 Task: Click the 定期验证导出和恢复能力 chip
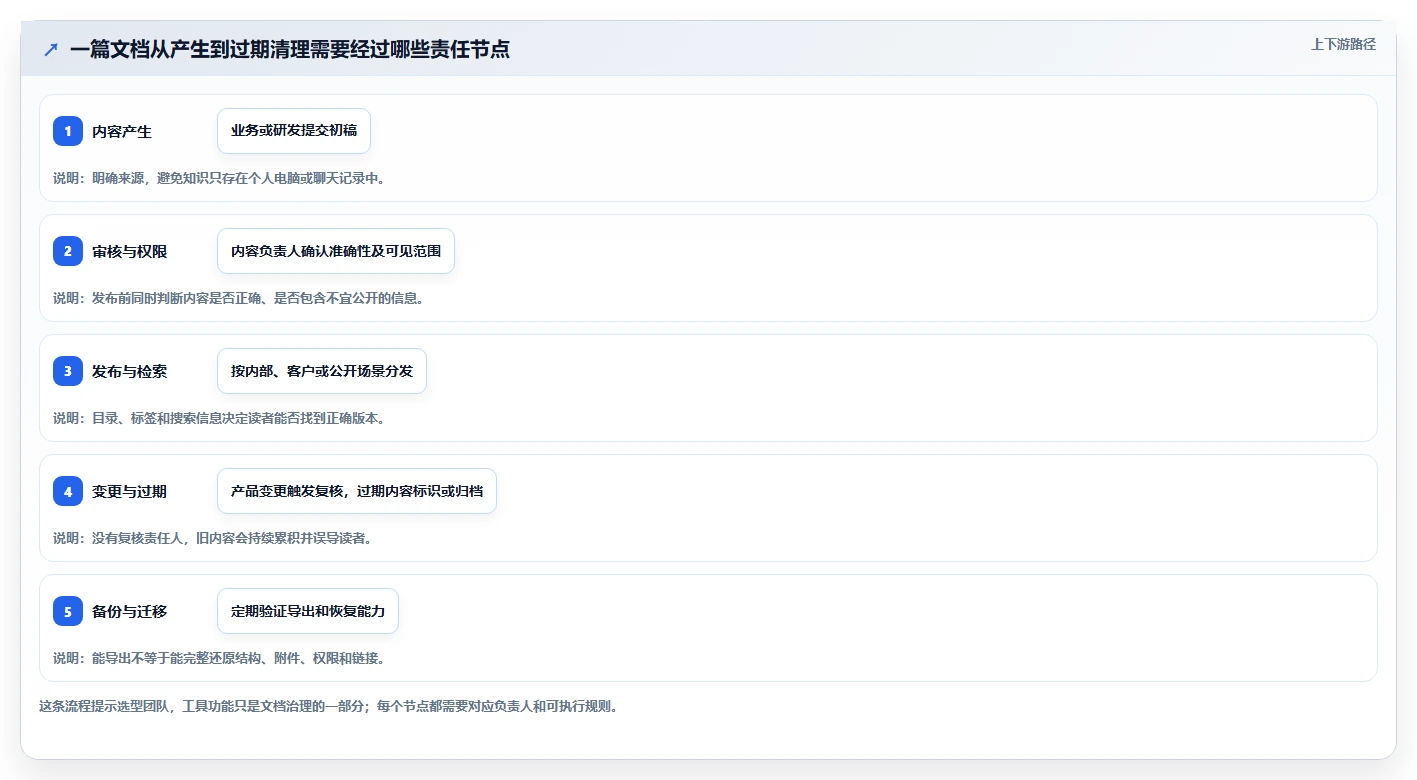pos(308,611)
